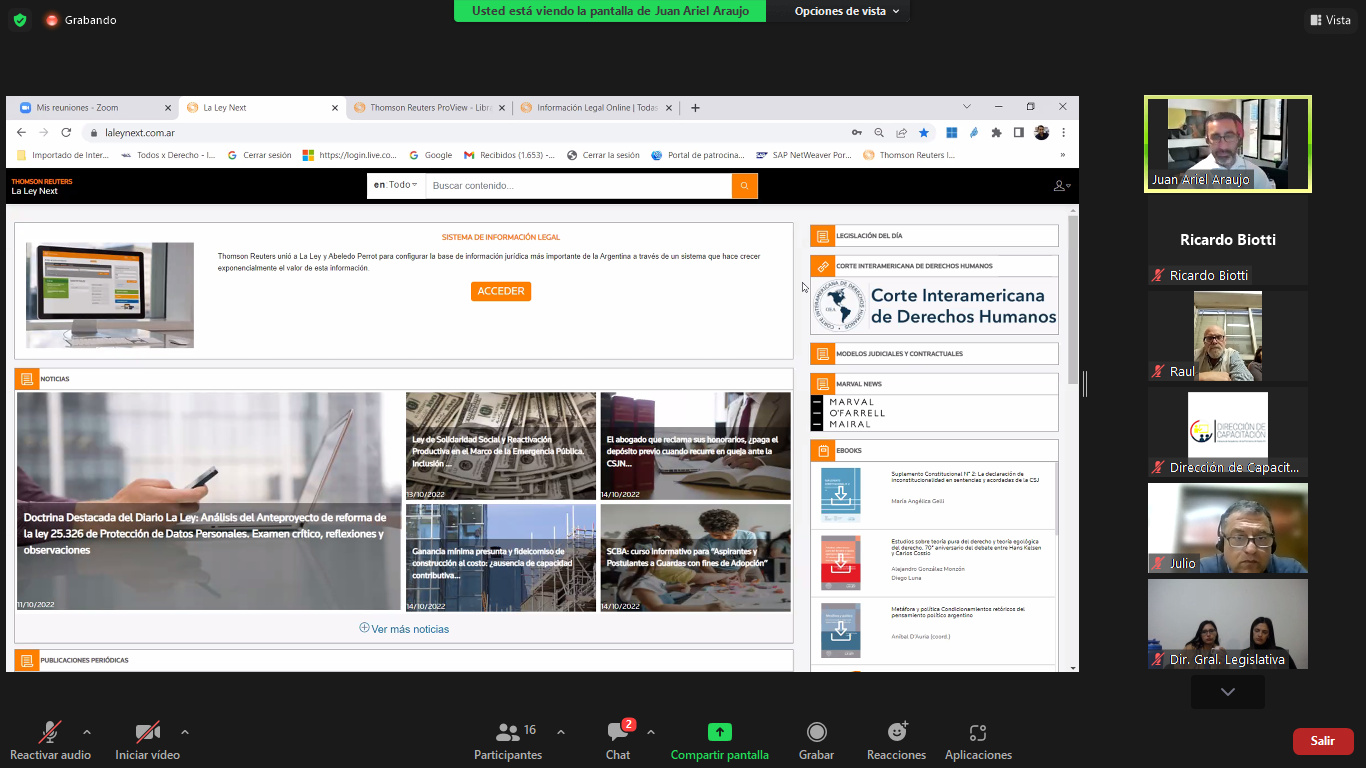
Task: Expand the audio options arrow beside microphone
Action: [87, 732]
